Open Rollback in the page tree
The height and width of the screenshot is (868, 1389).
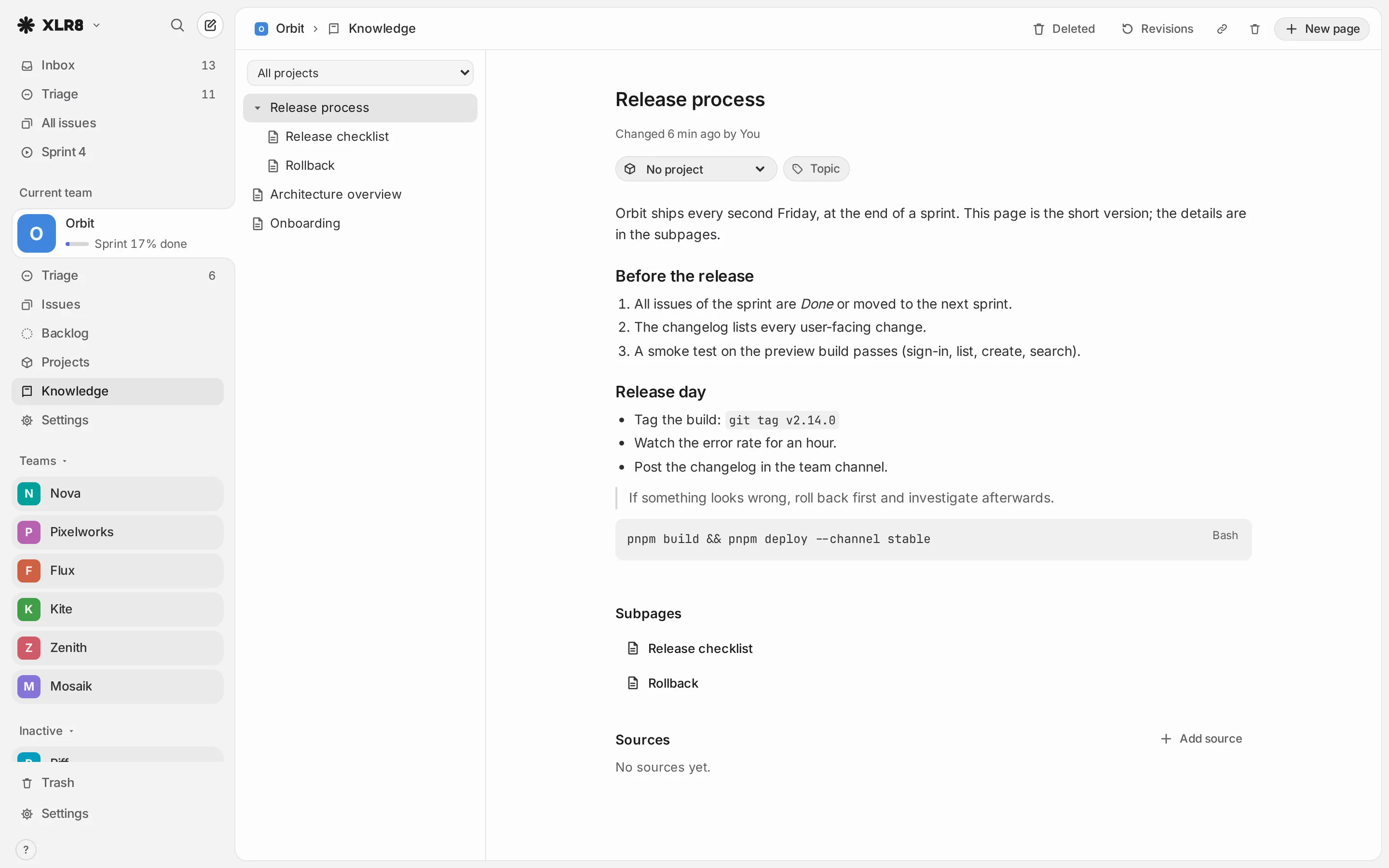[360, 165]
